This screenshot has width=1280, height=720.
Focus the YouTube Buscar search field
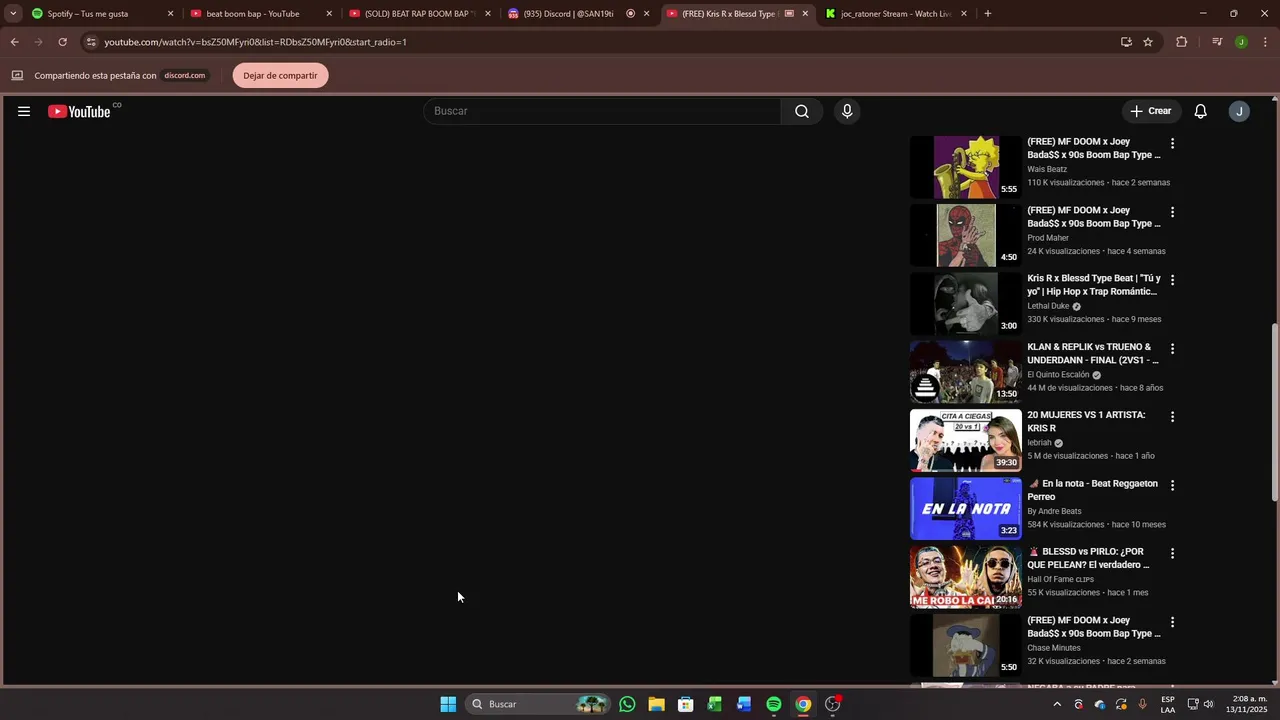point(603,111)
